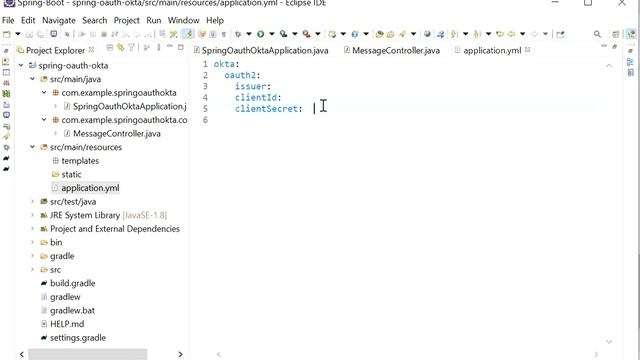Select the application.yml editor tab
Image resolution: width=640 pixels, height=360 pixels.
[492, 51]
